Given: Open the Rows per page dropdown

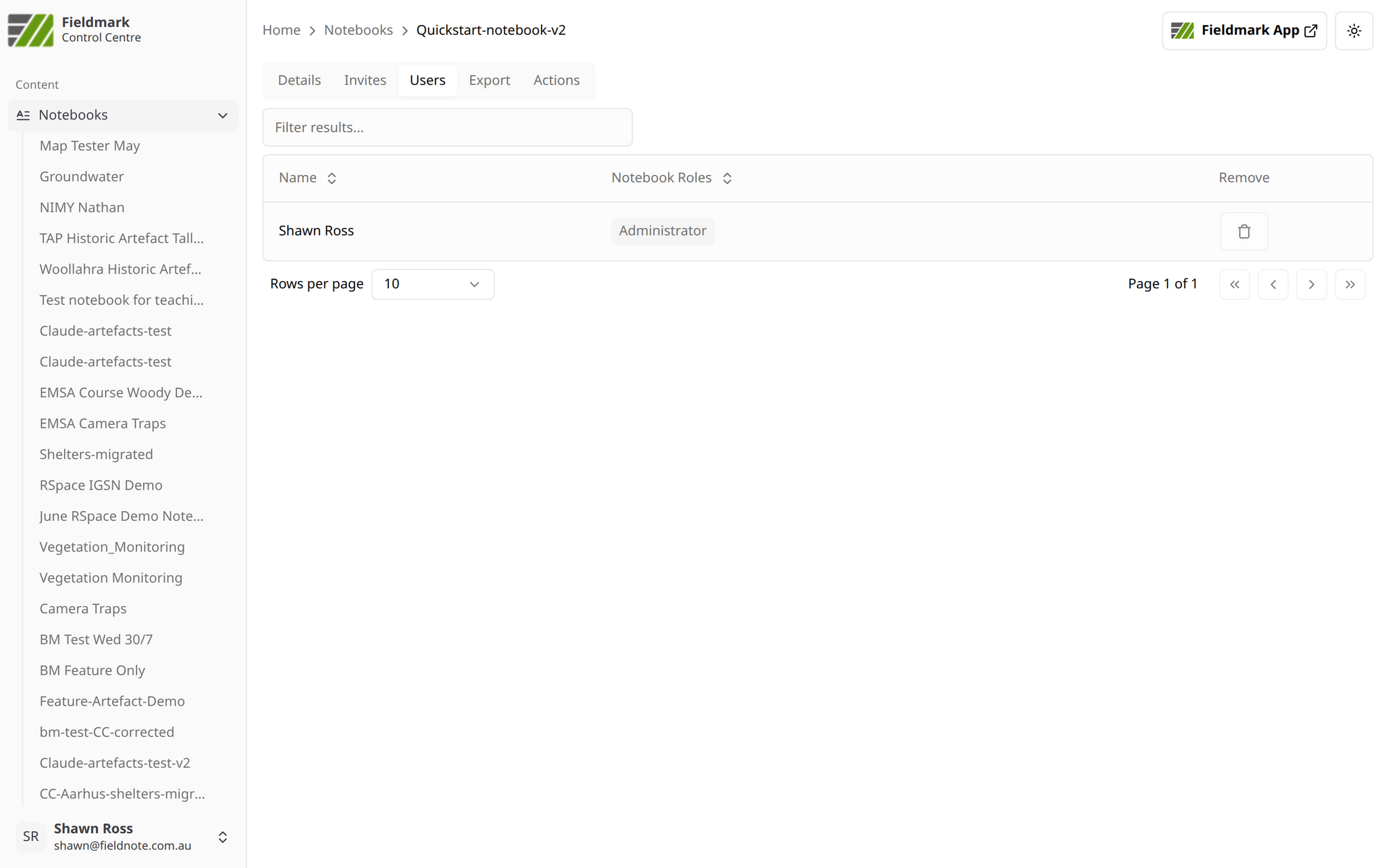Looking at the screenshot, I should pyautogui.click(x=432, y=284).
